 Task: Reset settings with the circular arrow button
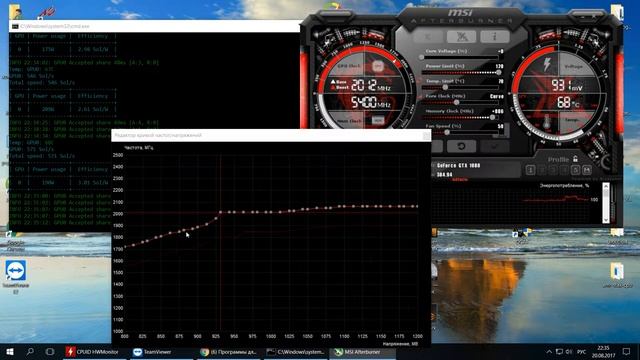click(x=461, y=146)
